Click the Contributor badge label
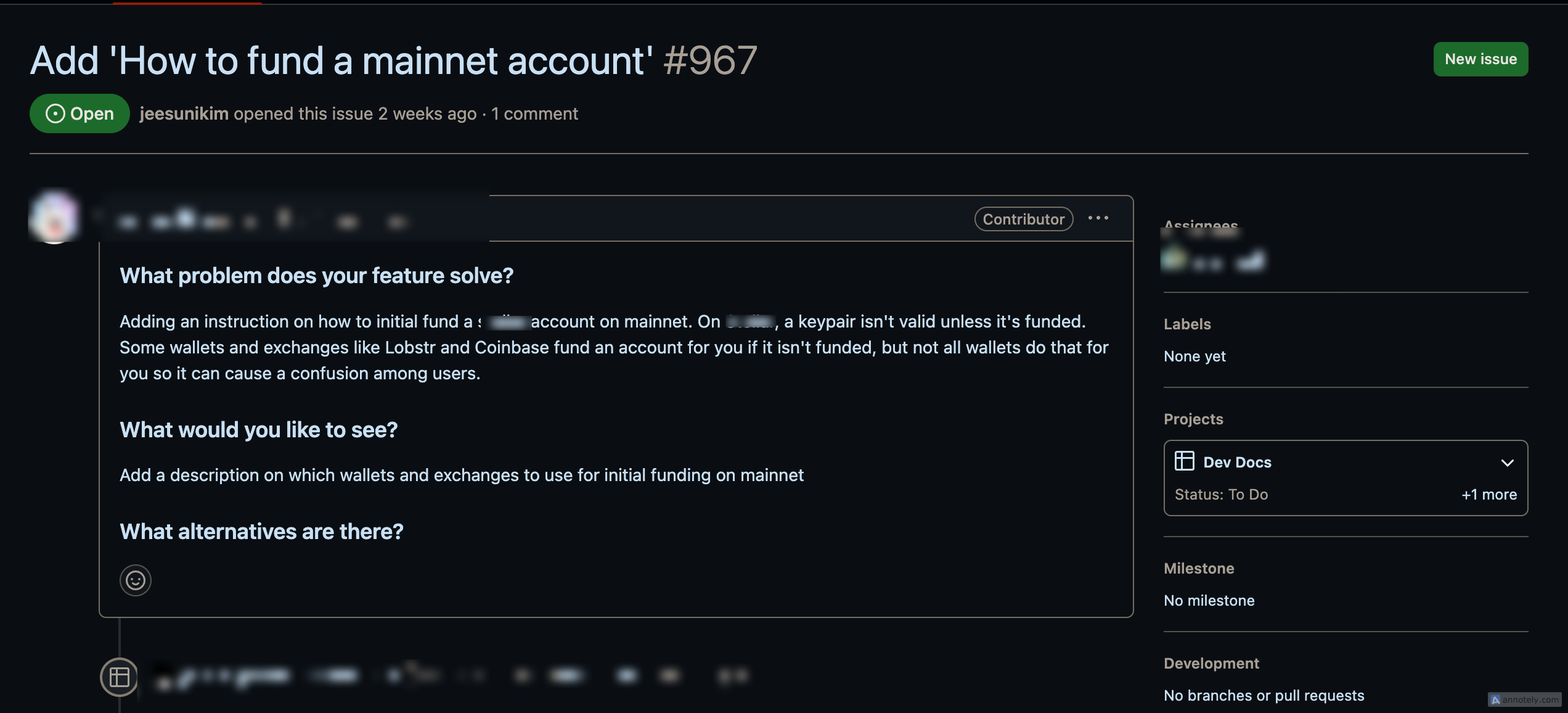1568x713 pixels. (1024, 219)
